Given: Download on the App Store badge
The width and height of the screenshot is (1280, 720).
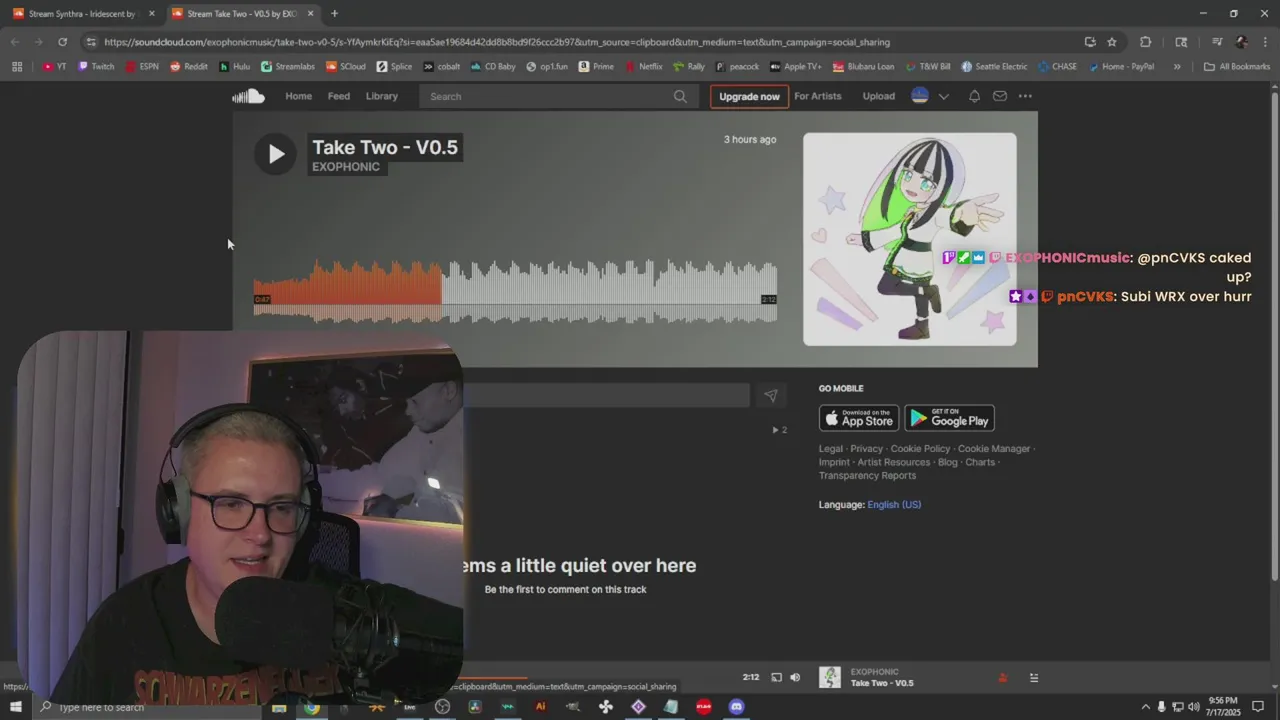Looking at the screenshot, I should (x=859, y=418).
